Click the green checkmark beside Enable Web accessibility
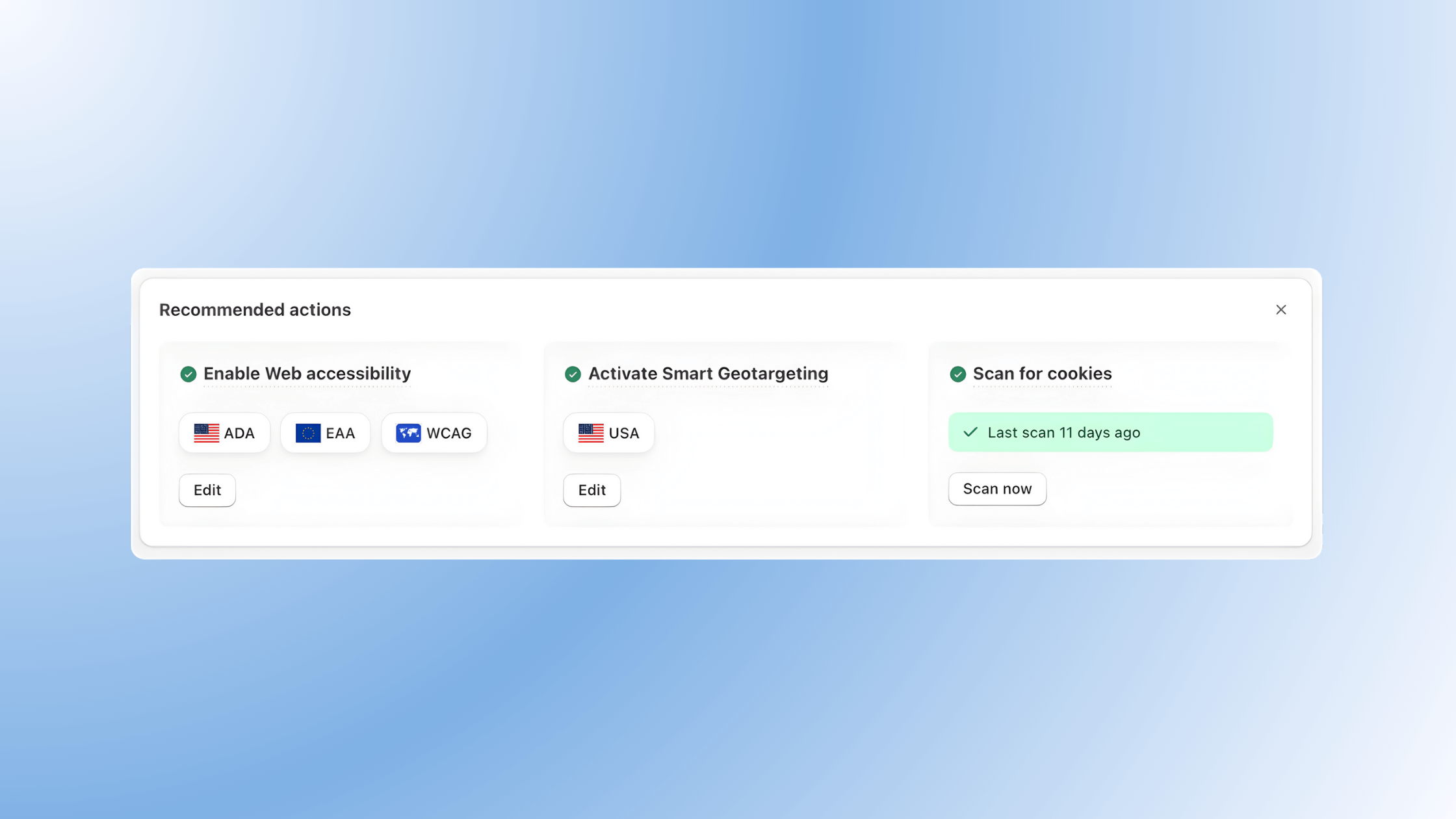This screenshot has width=1456, height=819. pyautogui.click(x=188, y=374)
